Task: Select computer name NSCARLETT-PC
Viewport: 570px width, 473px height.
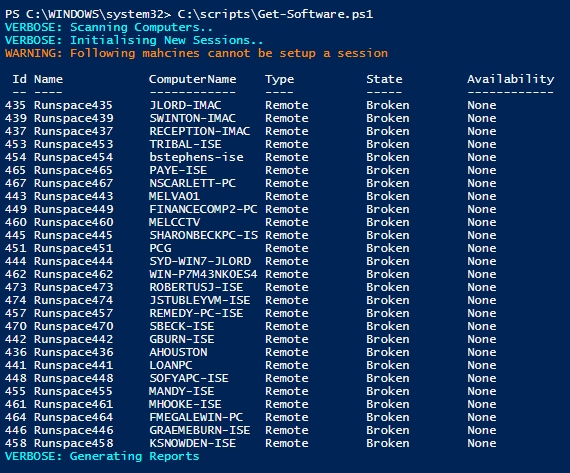Action: [x=192, y=183]
